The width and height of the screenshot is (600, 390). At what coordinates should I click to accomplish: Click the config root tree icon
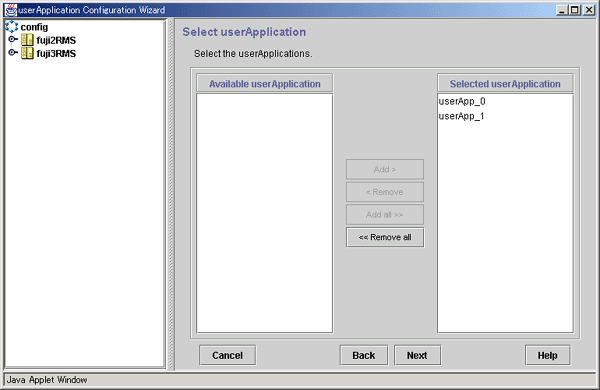pos(11,26)
